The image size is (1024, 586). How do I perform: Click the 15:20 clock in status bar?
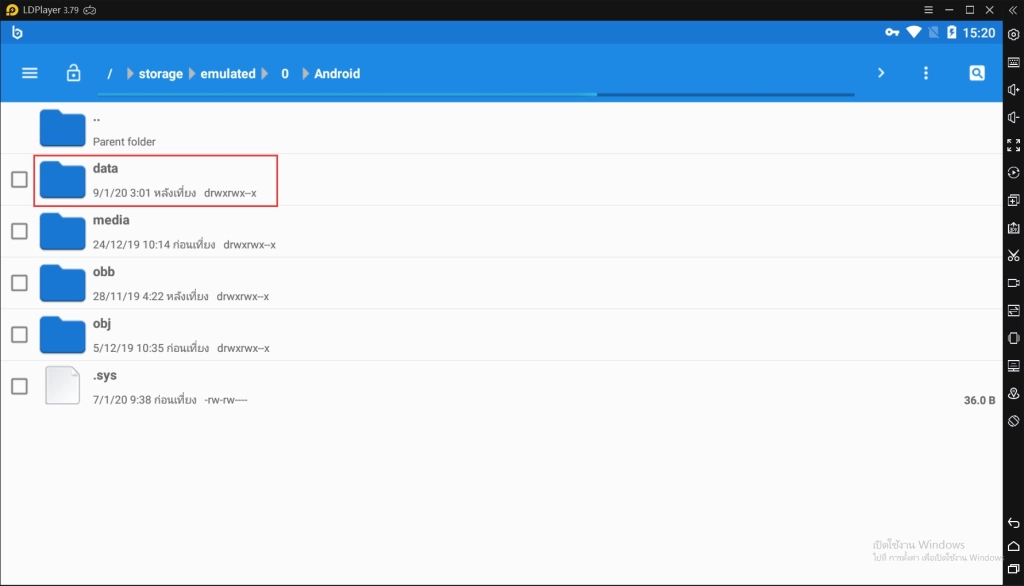click(x=979, y=33)
